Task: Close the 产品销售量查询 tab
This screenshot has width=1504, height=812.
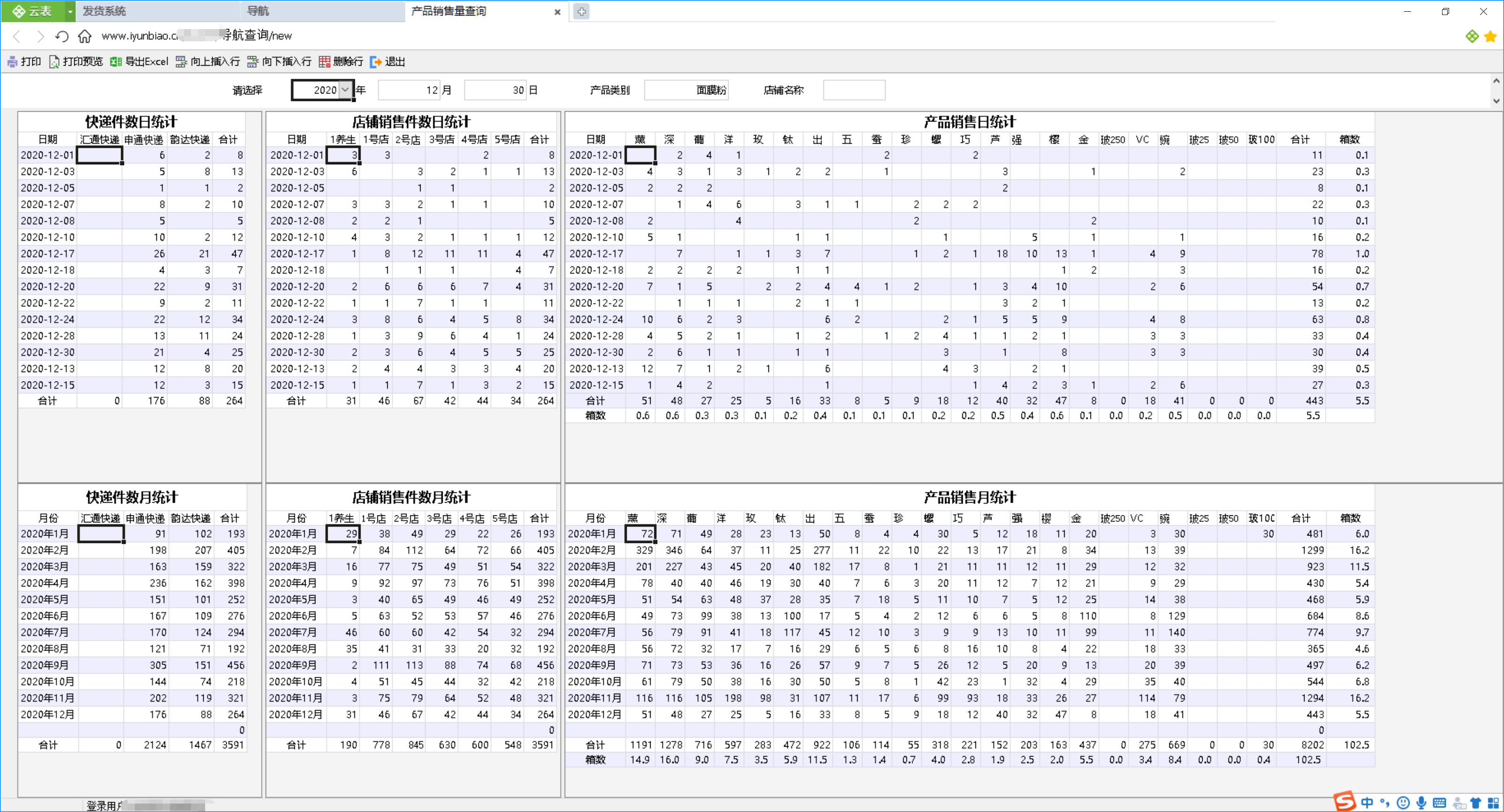Action: pos(557,12)
